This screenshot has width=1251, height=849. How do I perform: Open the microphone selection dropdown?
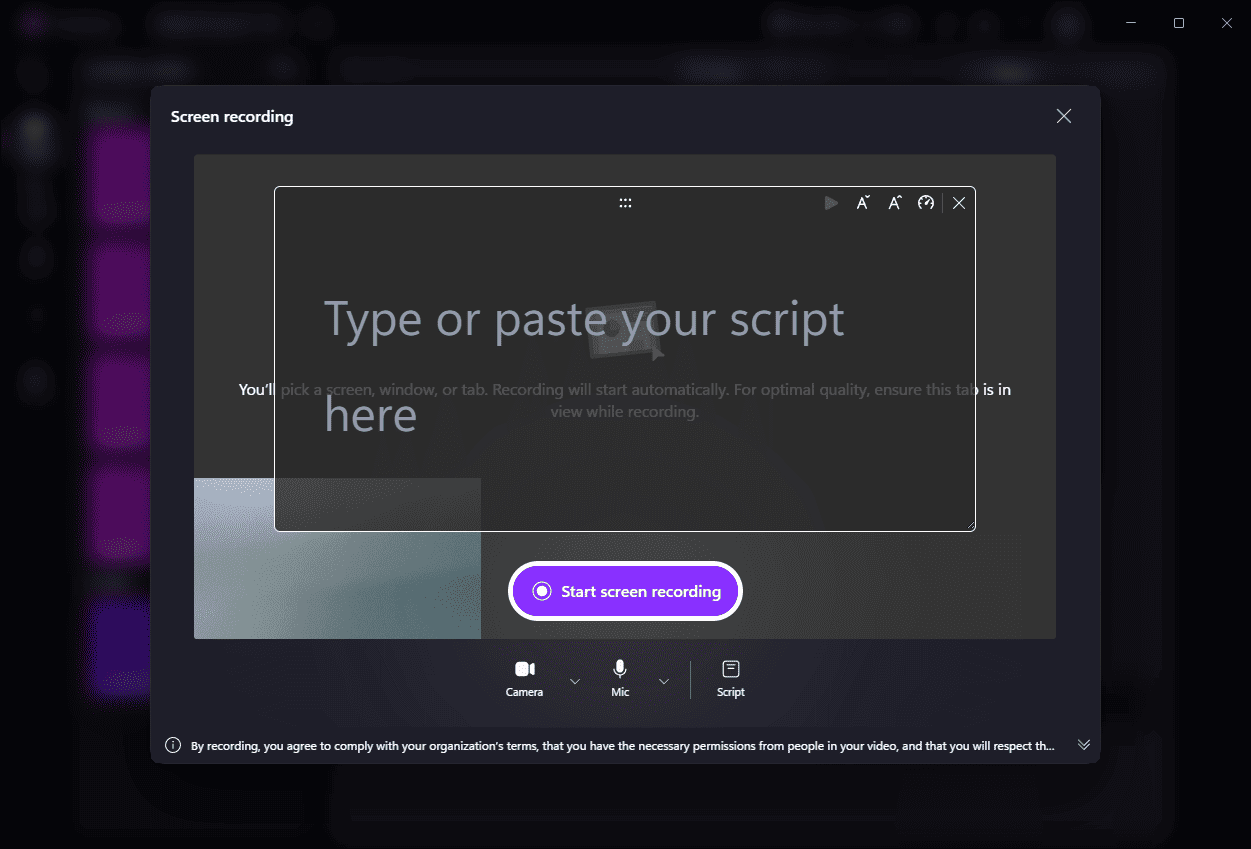click(x=663, y=681)
